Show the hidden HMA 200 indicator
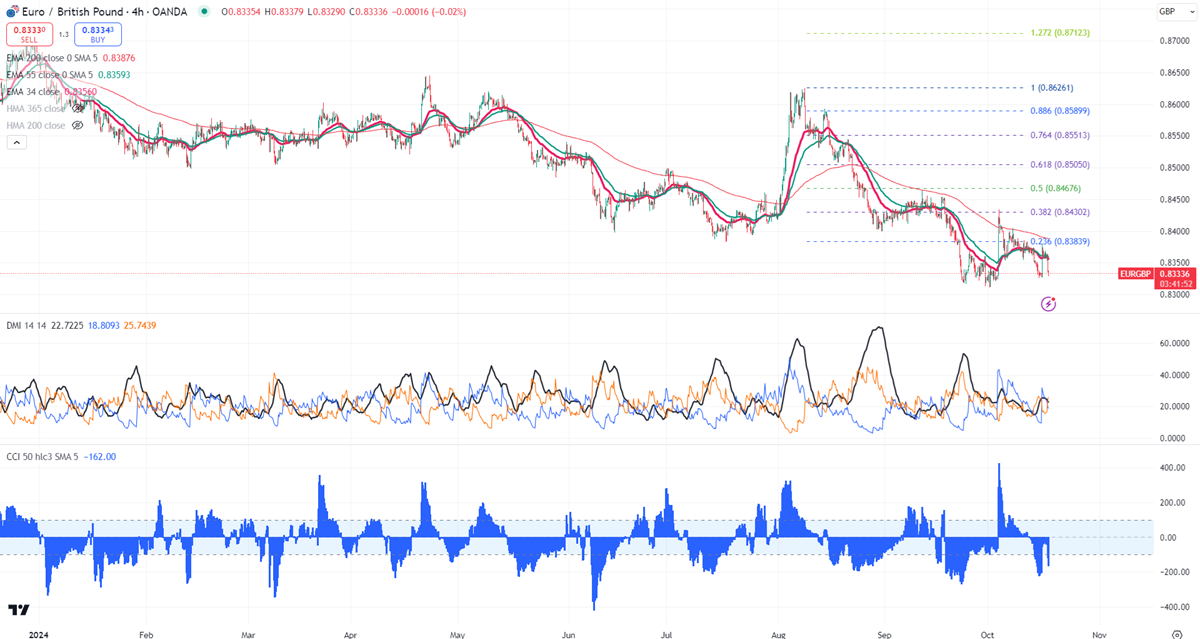Screen dimensions: 1200x639 [77, 125]
